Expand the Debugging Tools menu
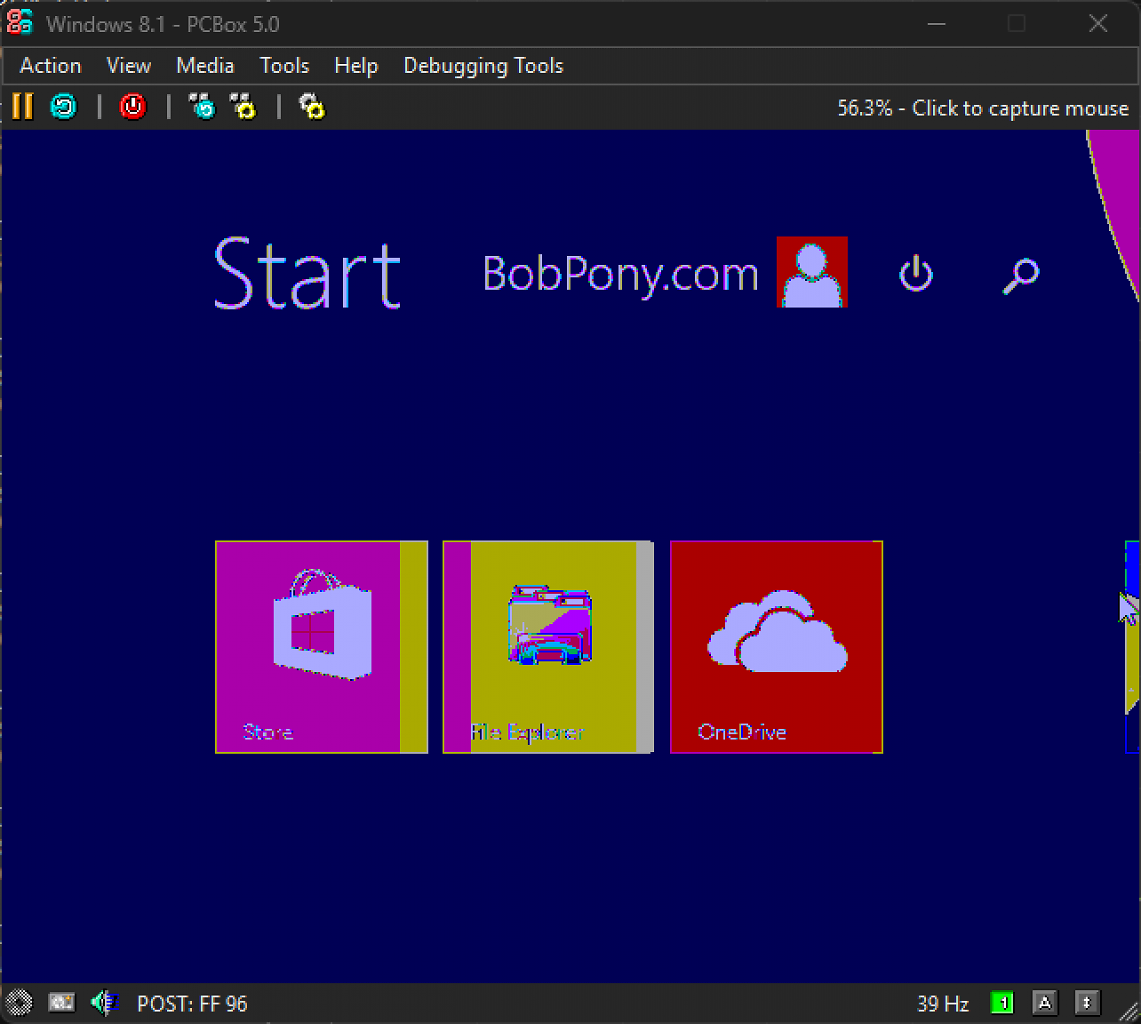This screenshot has height=1024, width=1141. (x=483, y=66)
